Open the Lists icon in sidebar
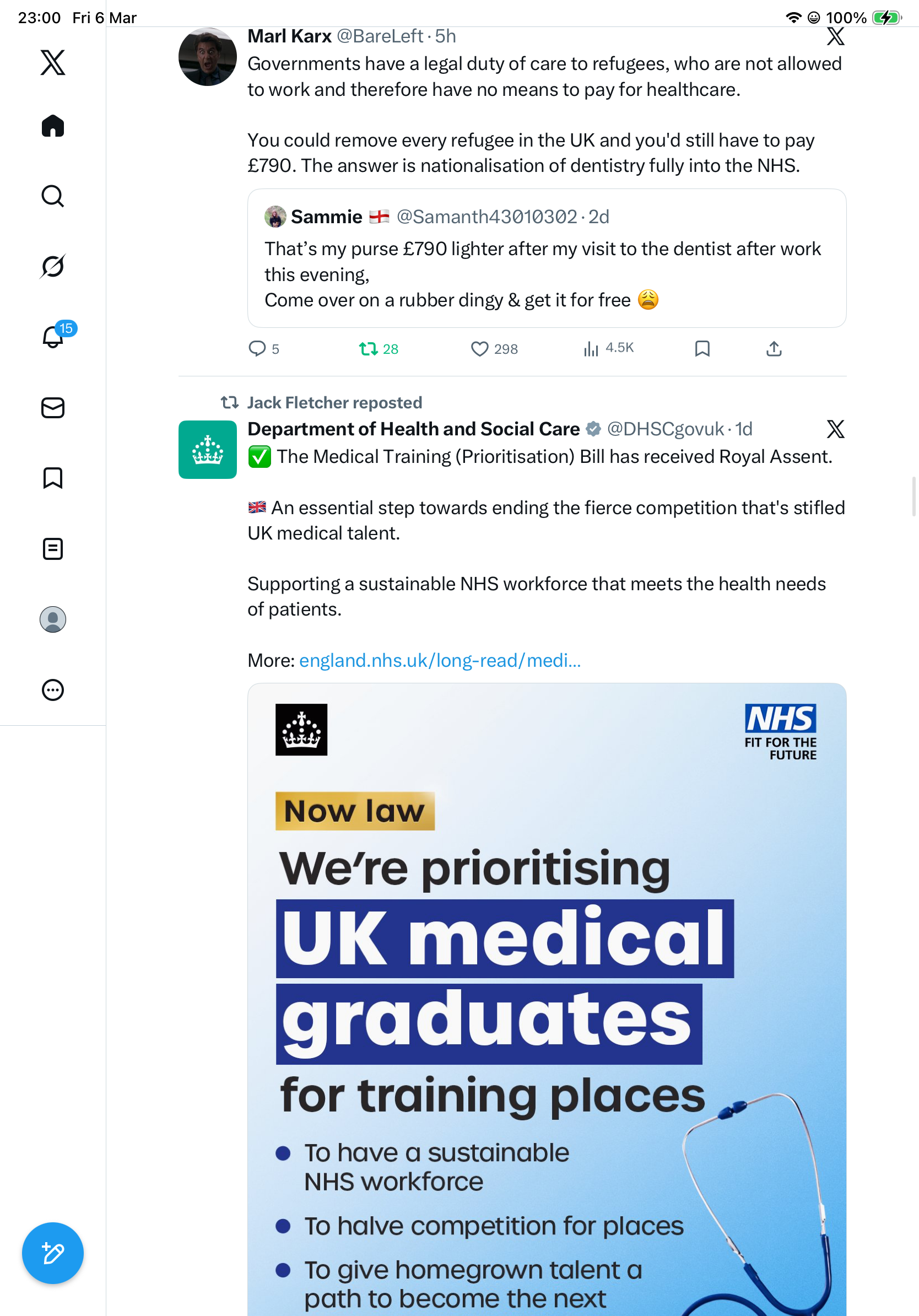This screenshot has width=919, height=1316. click(53, 548)
